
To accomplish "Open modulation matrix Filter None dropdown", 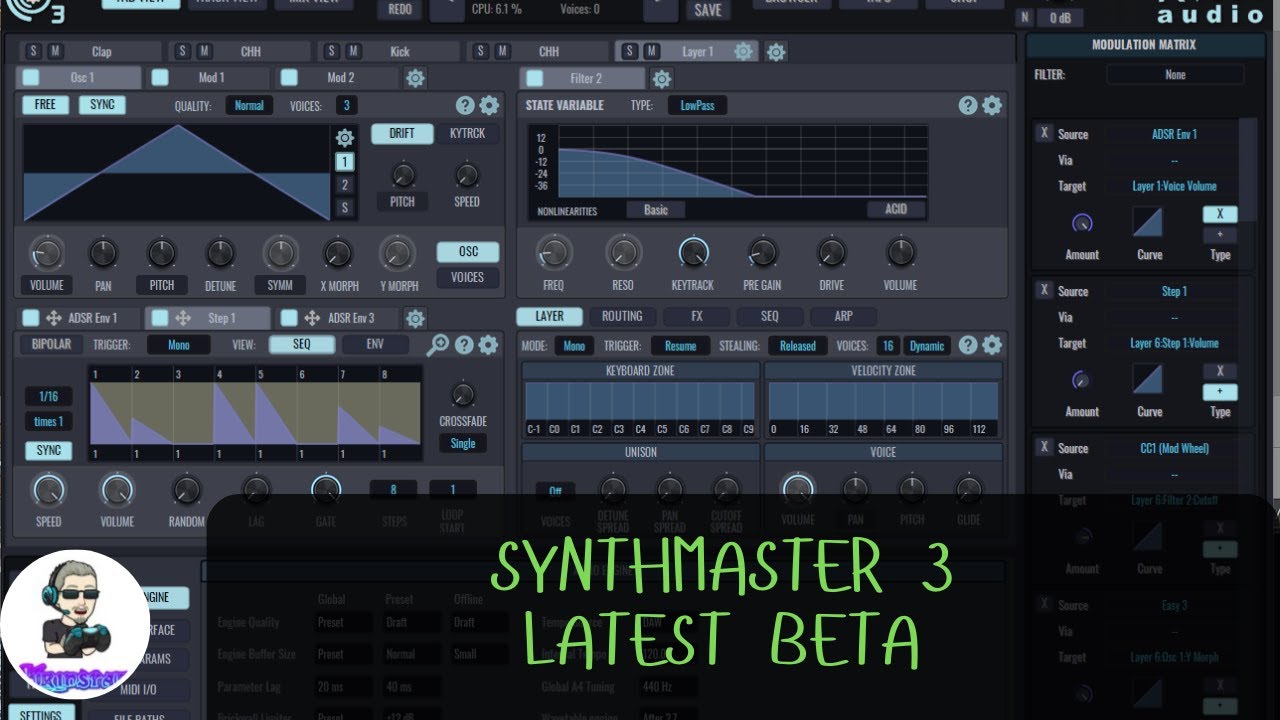I will [x=1175, y=74].
